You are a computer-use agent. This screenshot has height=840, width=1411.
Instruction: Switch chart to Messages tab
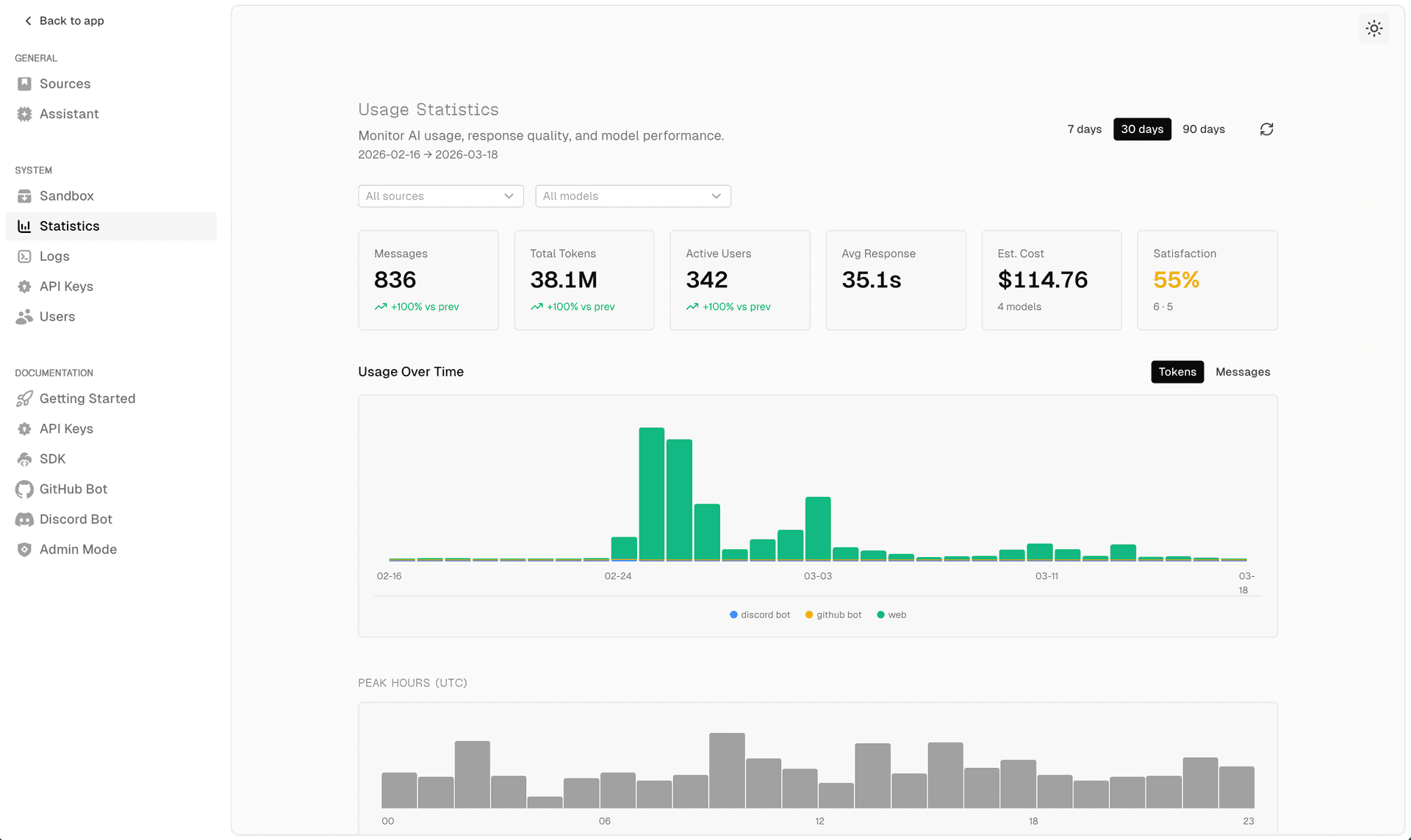pyautogui.click(x=1242, y=372)
